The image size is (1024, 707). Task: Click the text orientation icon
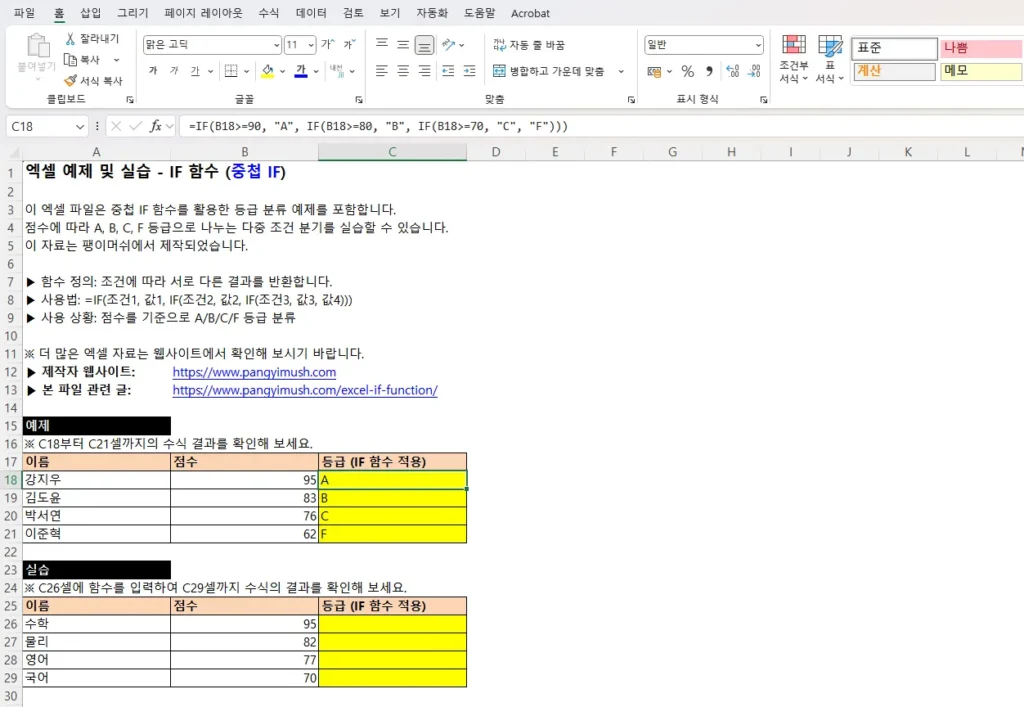(448, 44)
